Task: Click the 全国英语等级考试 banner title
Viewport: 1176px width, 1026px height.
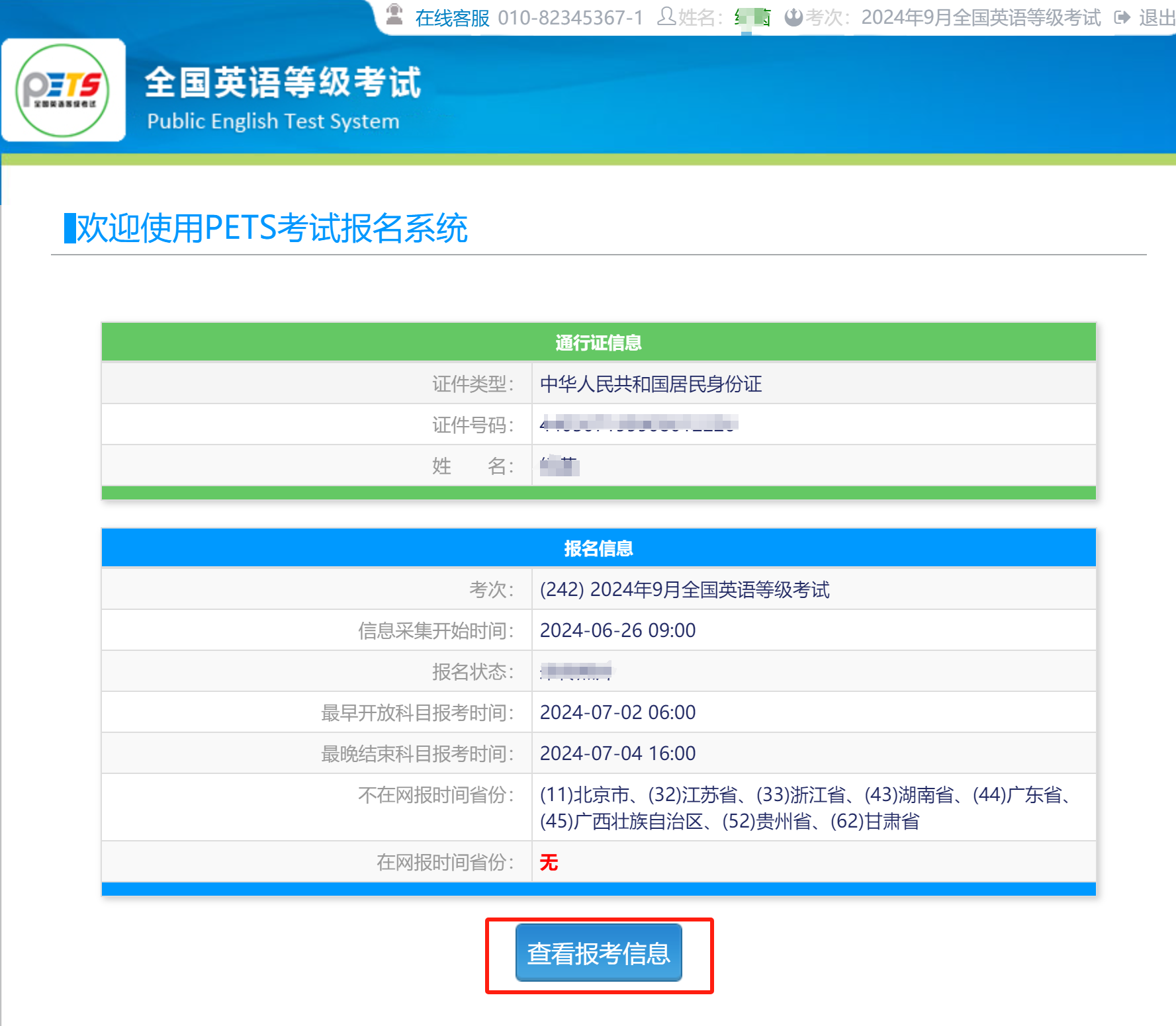Action: [x=283, y=83]
